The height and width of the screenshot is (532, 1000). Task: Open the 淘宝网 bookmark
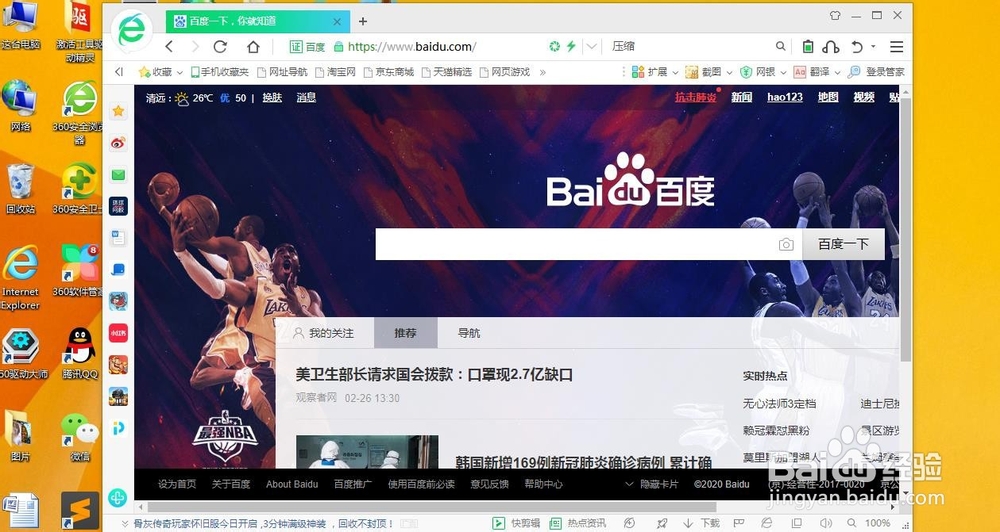335,72
